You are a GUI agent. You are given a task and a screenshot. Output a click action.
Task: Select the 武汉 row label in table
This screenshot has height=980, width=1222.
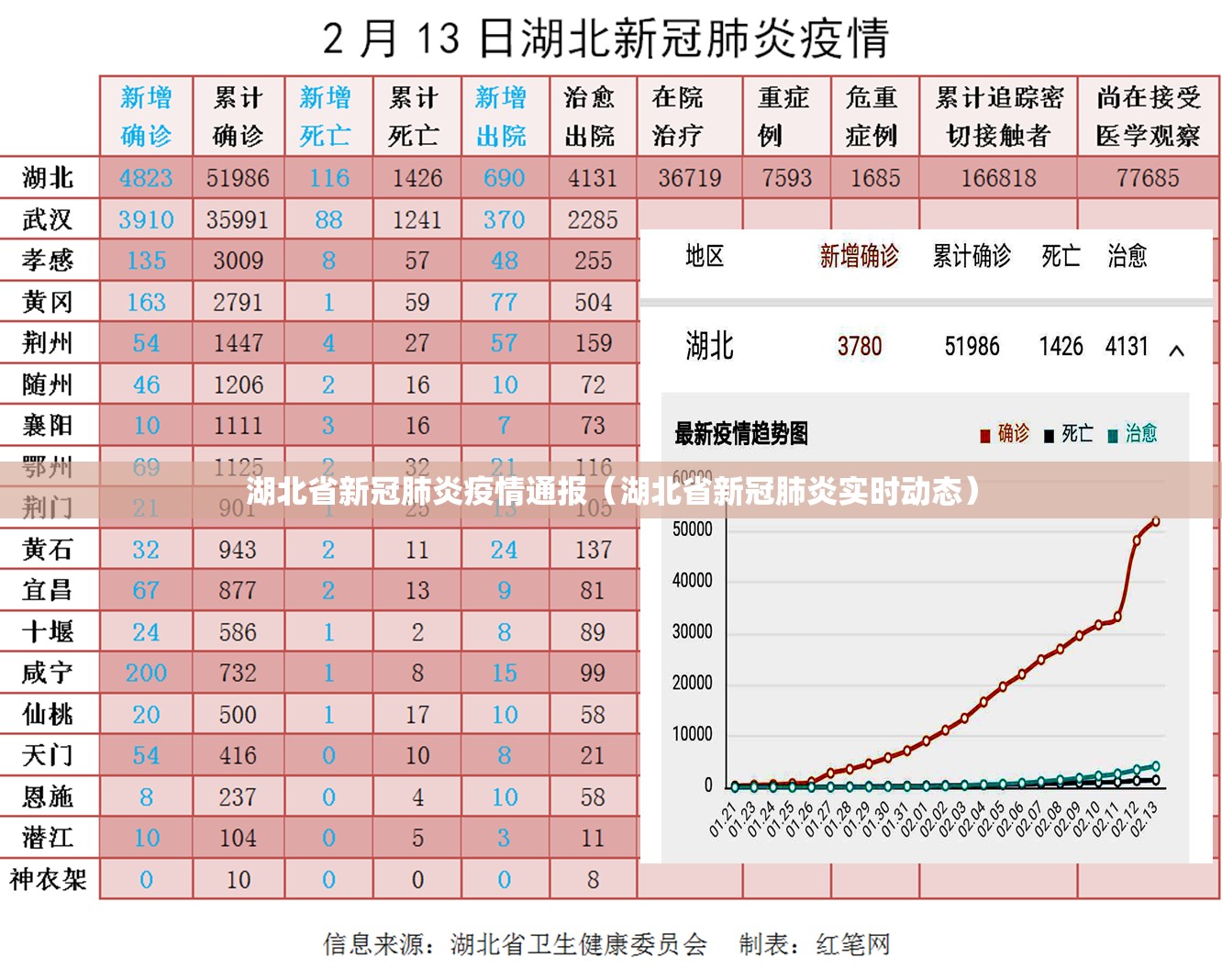click(x=48, y=219)
